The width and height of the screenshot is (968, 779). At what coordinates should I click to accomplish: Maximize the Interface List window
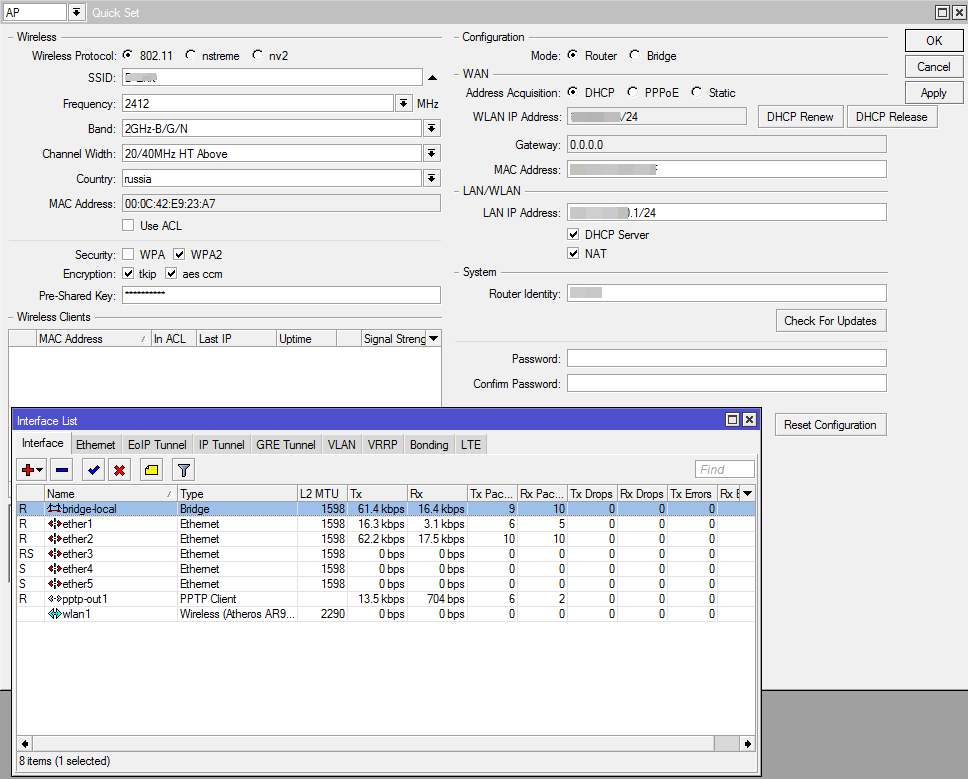(x=732, y=420)
